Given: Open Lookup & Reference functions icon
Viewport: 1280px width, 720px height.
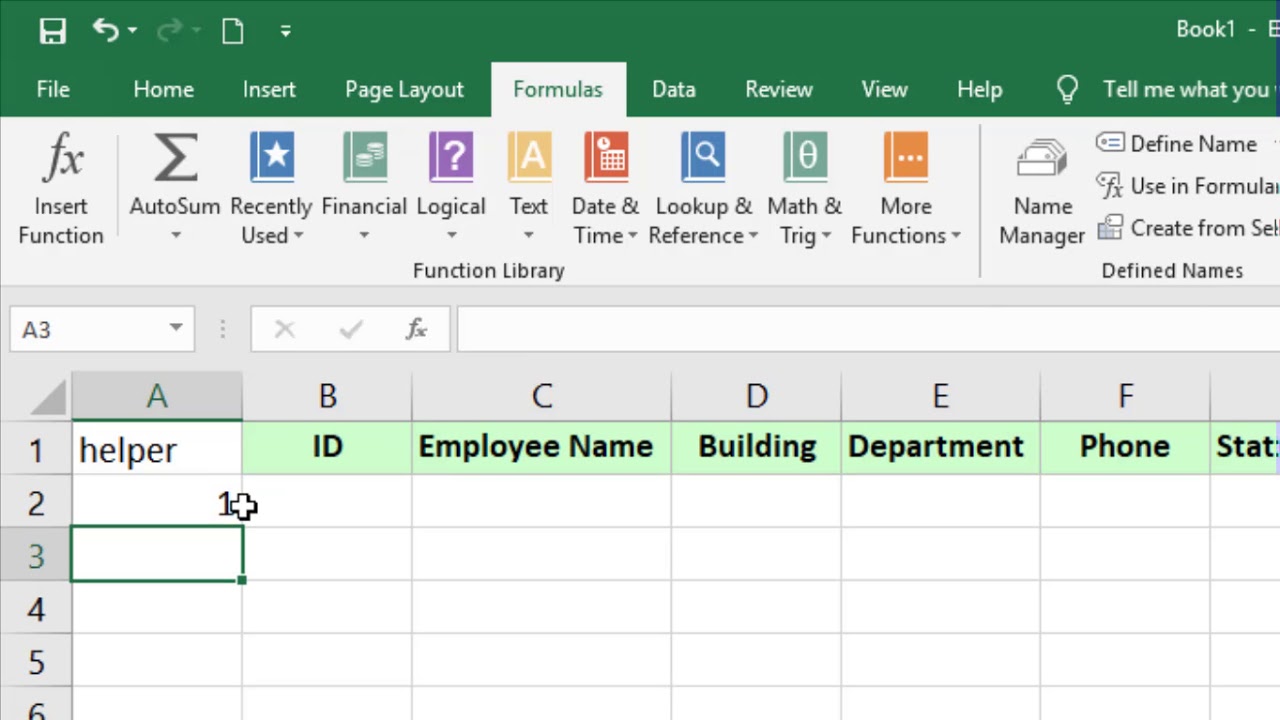Looking at the screenshot, I should [x=703, y=158].
